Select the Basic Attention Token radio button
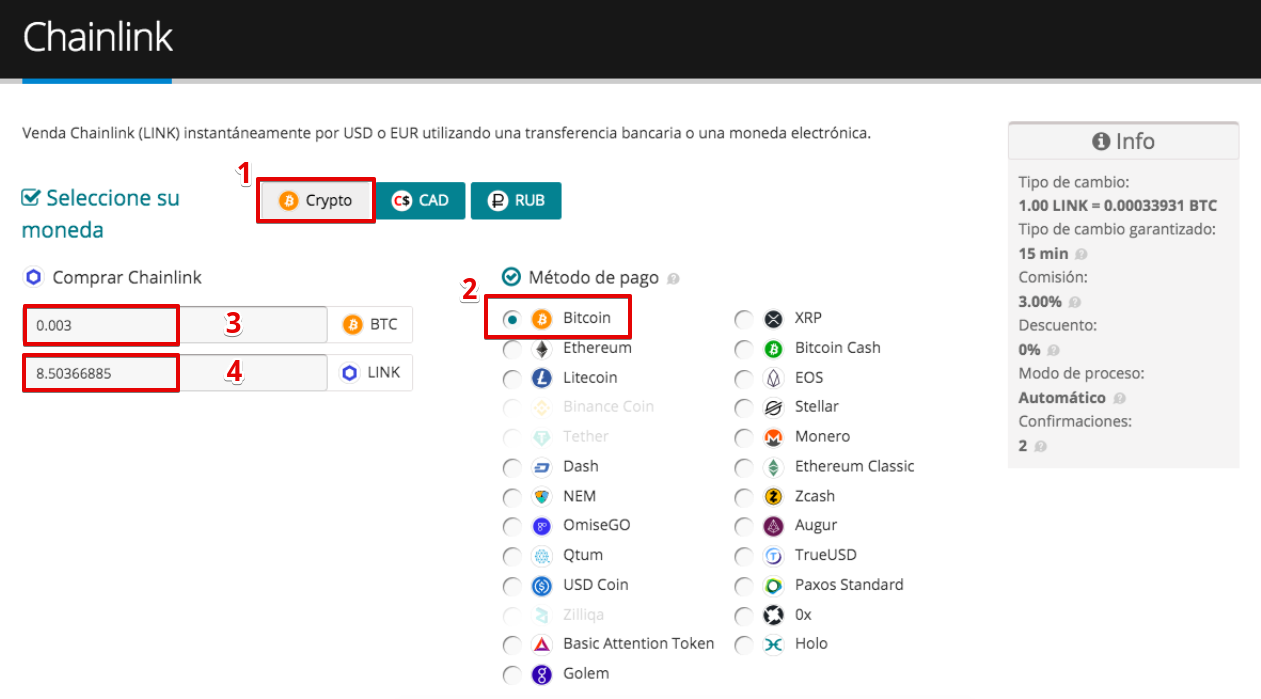The image size is (1261, 699). (x=512, y=645)
